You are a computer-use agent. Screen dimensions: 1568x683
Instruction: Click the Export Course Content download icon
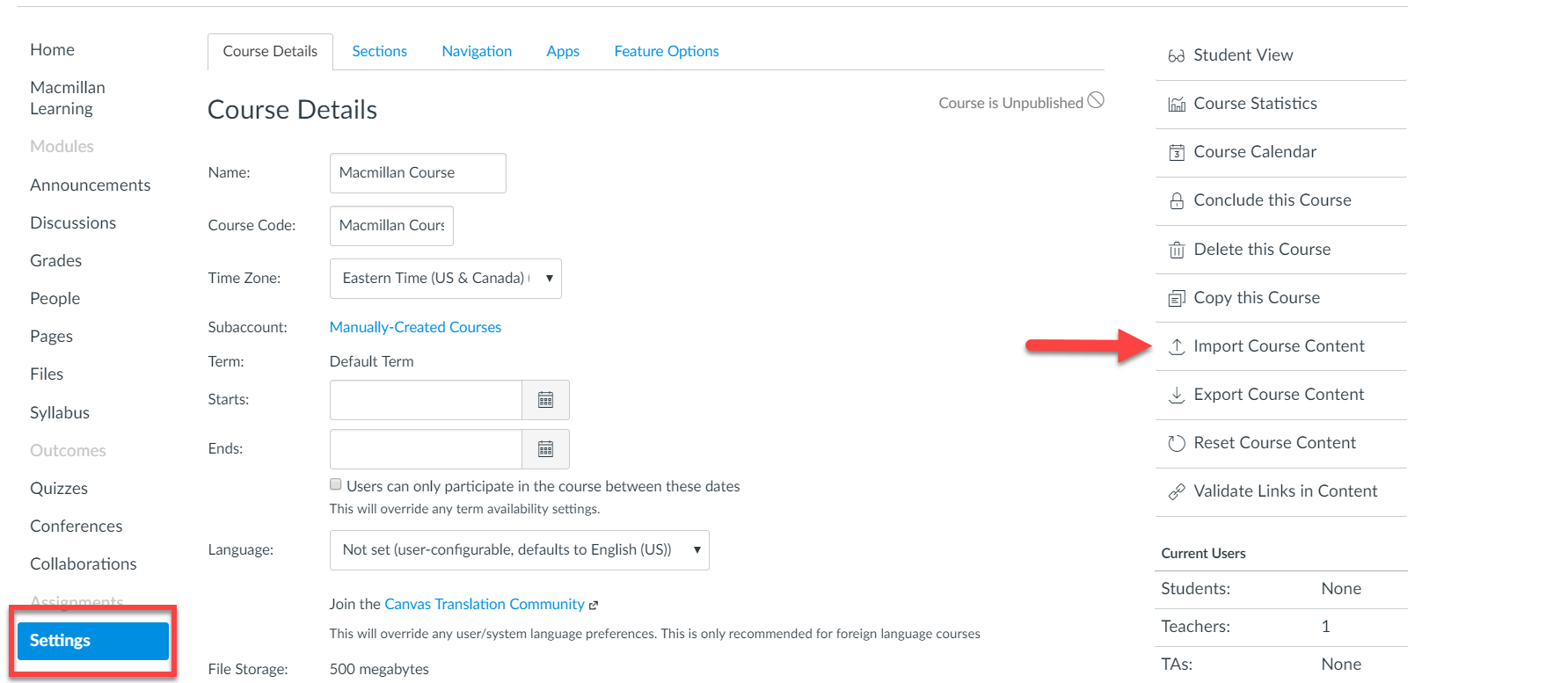(1177, 394)
